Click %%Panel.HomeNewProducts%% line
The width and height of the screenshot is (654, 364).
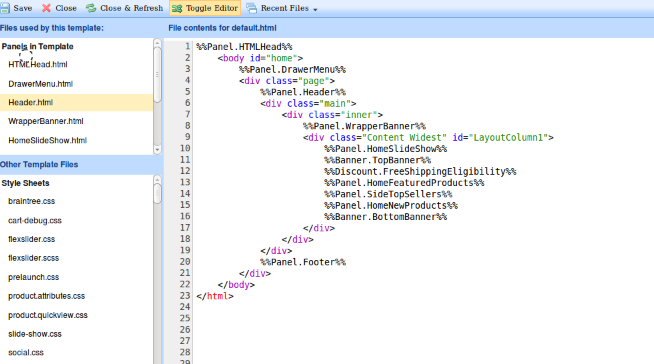click(x=391, y=205)
